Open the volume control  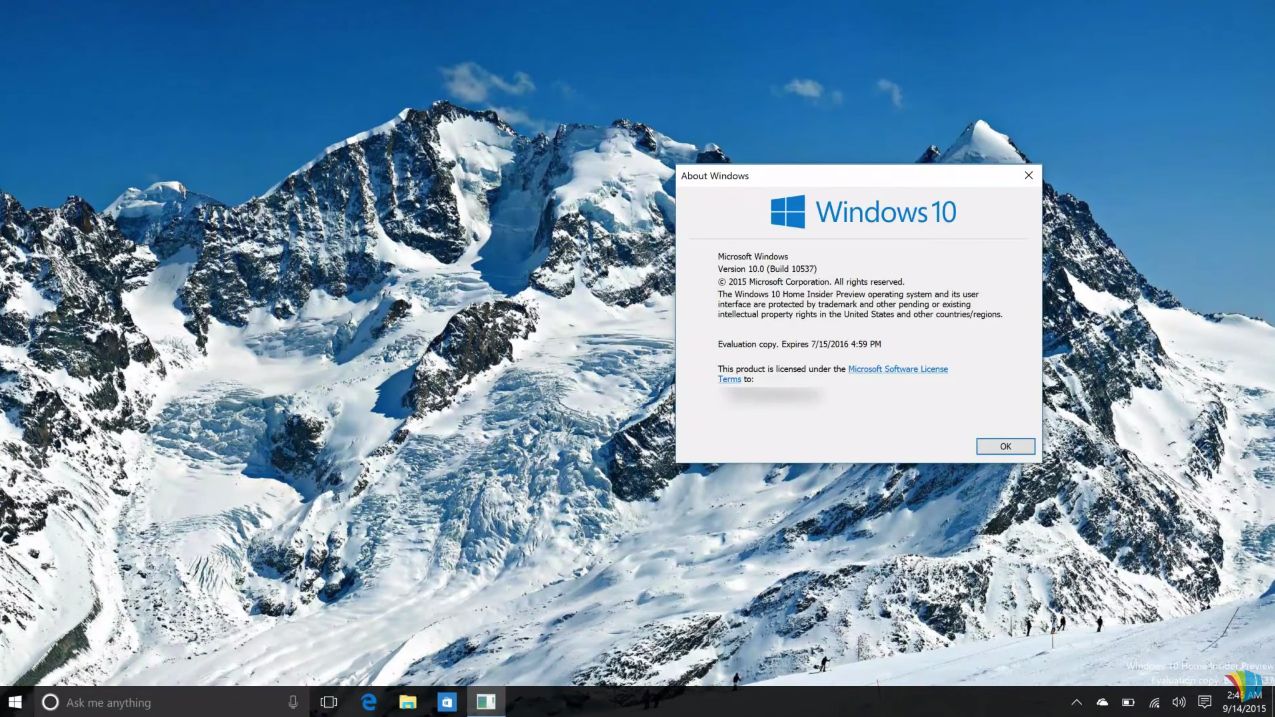pyautogui.click(x=1179, y=702)
